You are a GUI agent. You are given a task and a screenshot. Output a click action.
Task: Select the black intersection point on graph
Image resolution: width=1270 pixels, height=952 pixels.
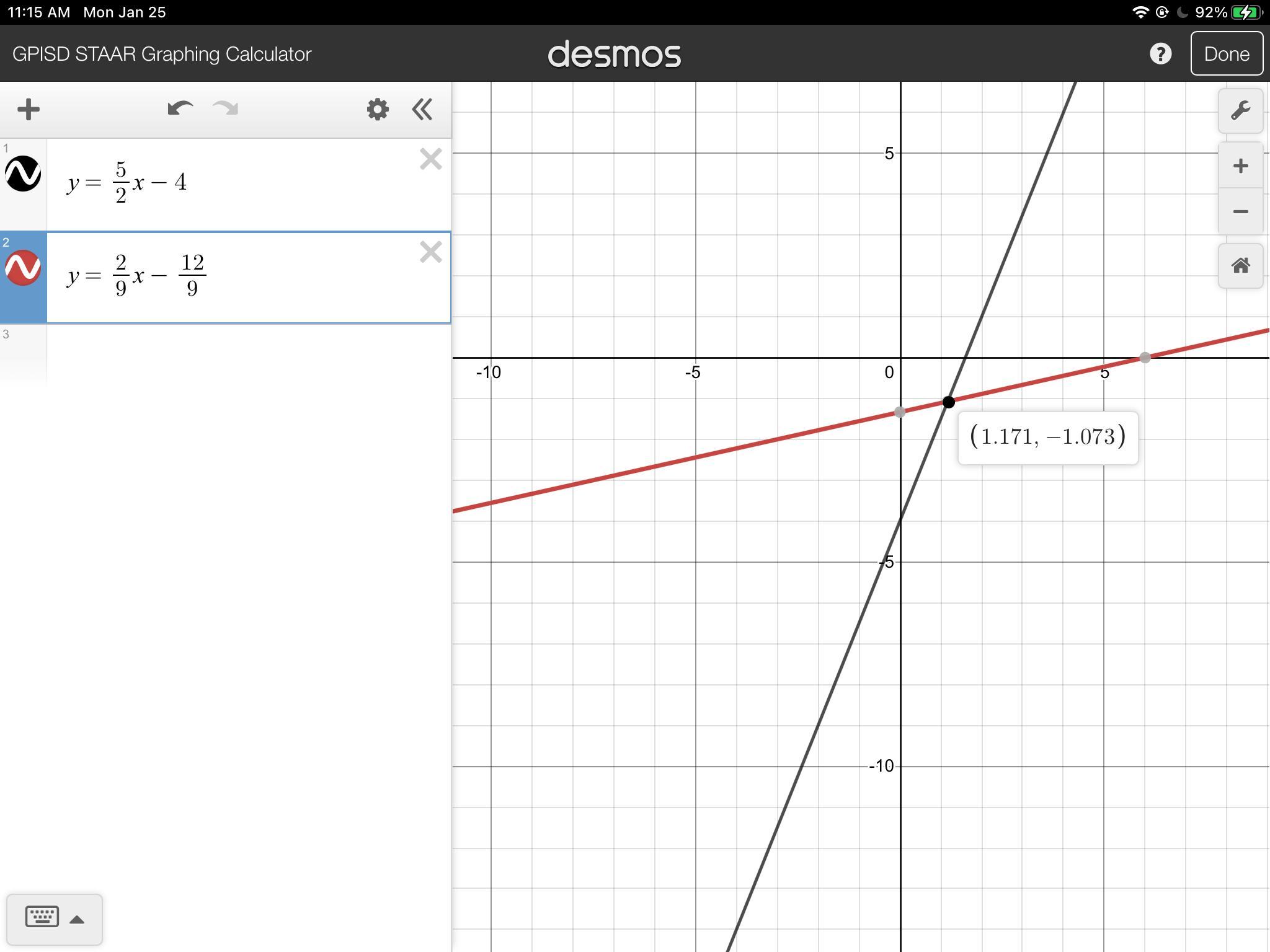coord(948,402)
